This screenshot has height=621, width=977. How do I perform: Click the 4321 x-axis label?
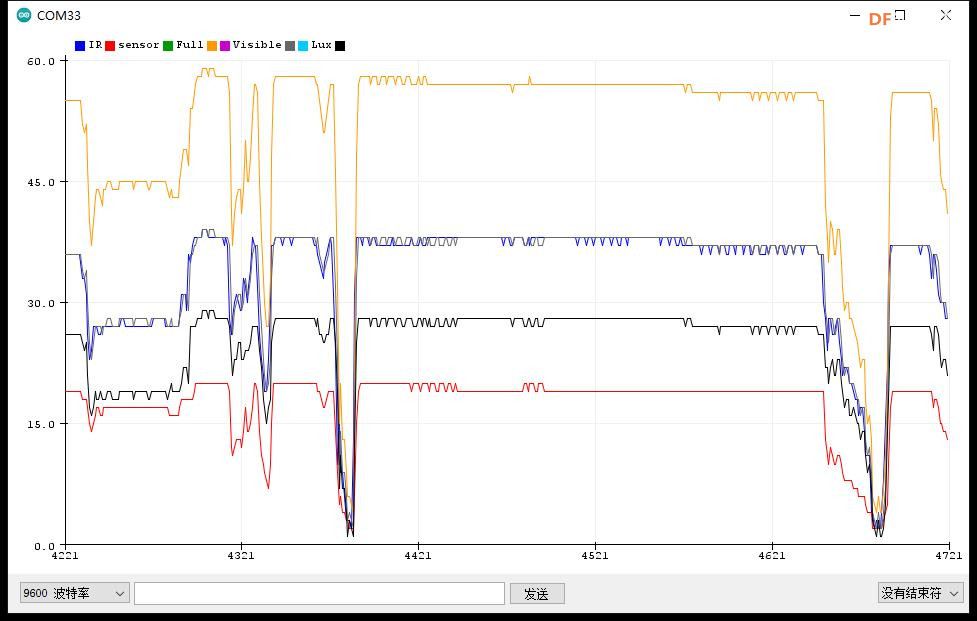point(241,555)
